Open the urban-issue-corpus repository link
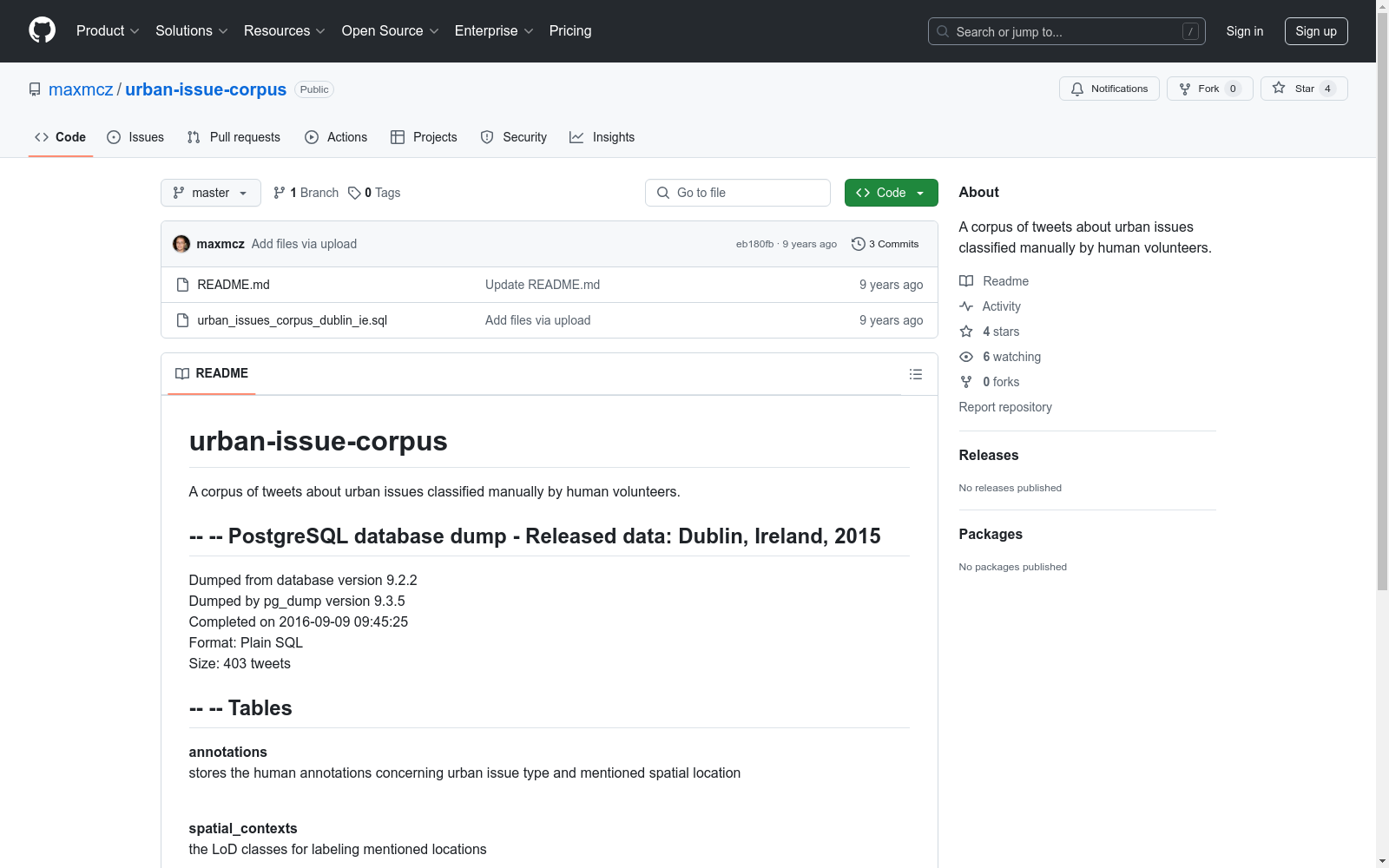The height and width of the screenshot is (868, 1389). click(206, 89)
